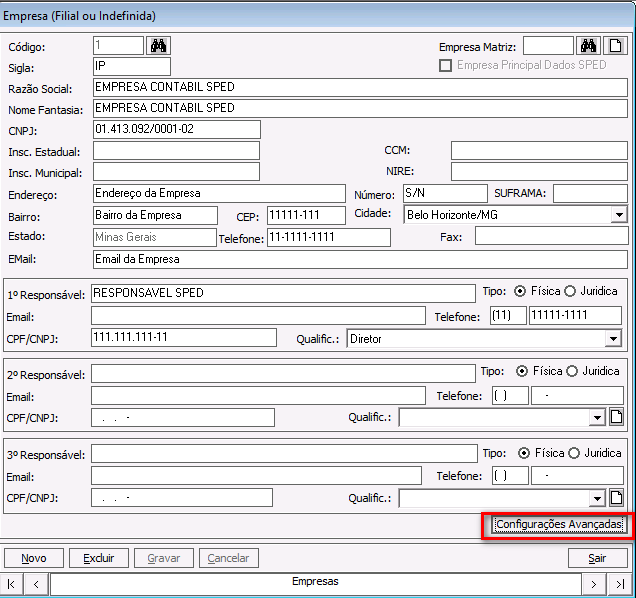Screen dimensions: 636x598
Task: Select Jurídica type for 1º Responsável
Action: click(572, 291)
